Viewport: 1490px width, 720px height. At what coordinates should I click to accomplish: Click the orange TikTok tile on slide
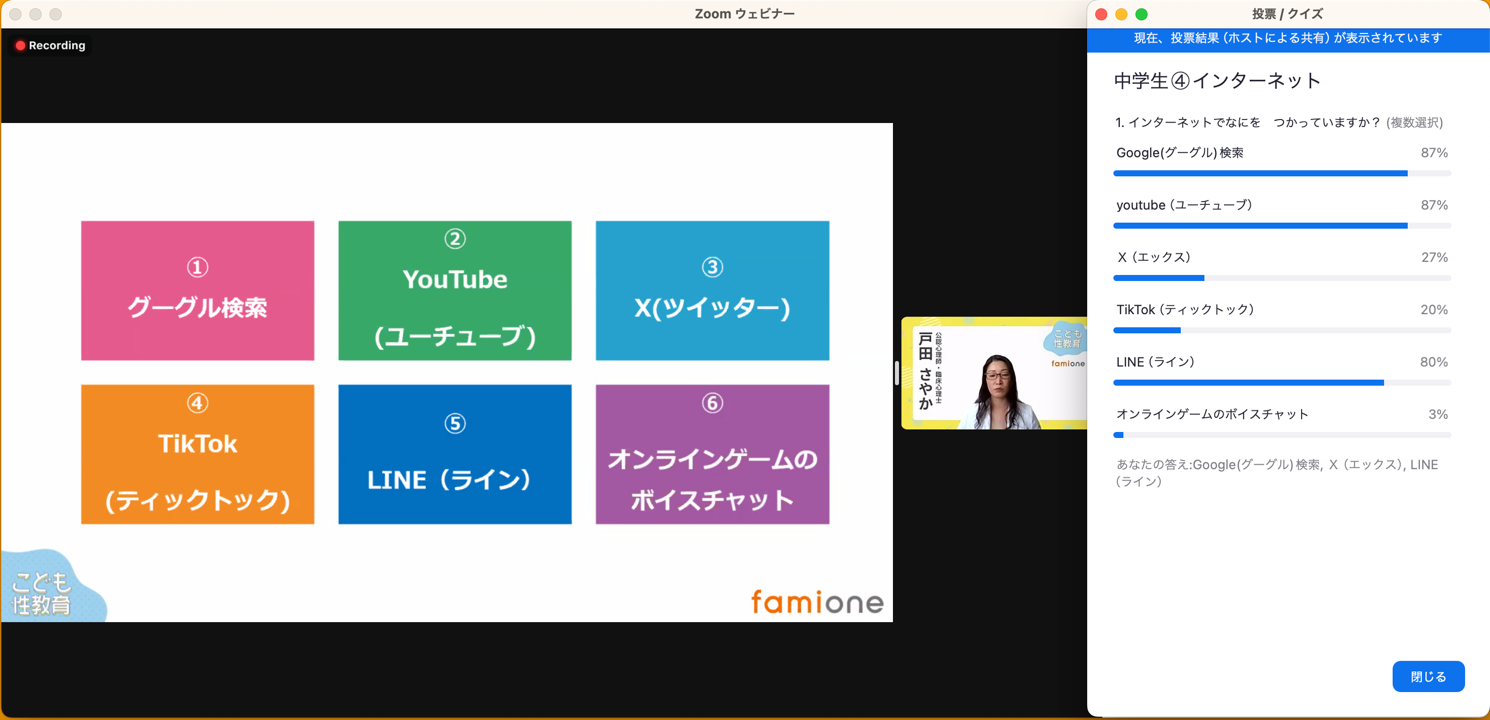tap(198, 454)
